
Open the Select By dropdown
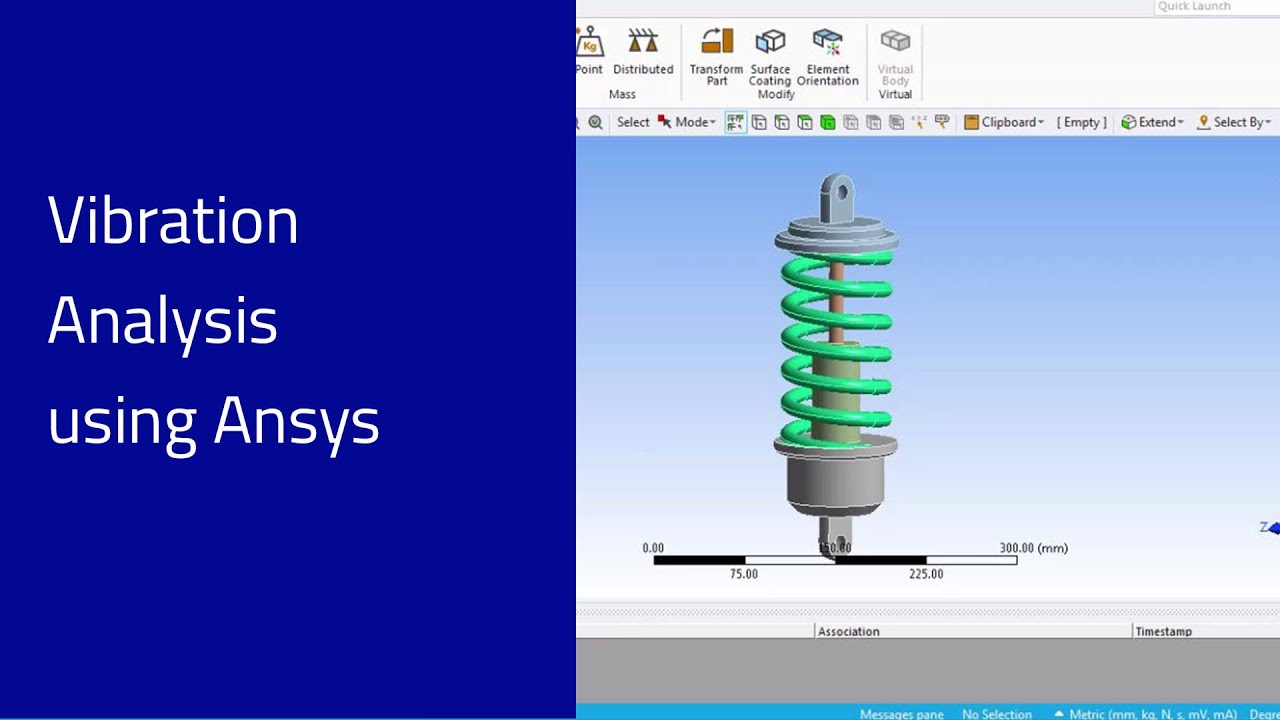1234,122
